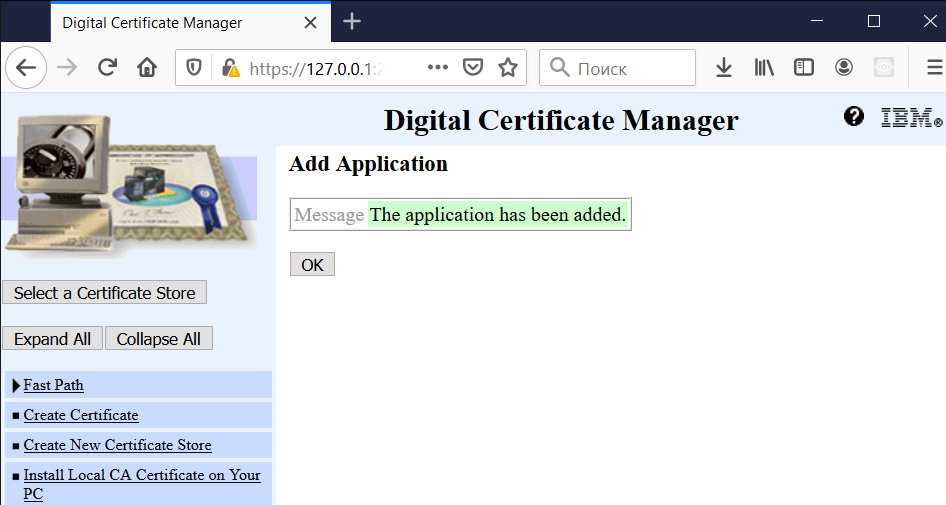Click the IBM logo
946x505 pixels.
click(x=910, y=118)
